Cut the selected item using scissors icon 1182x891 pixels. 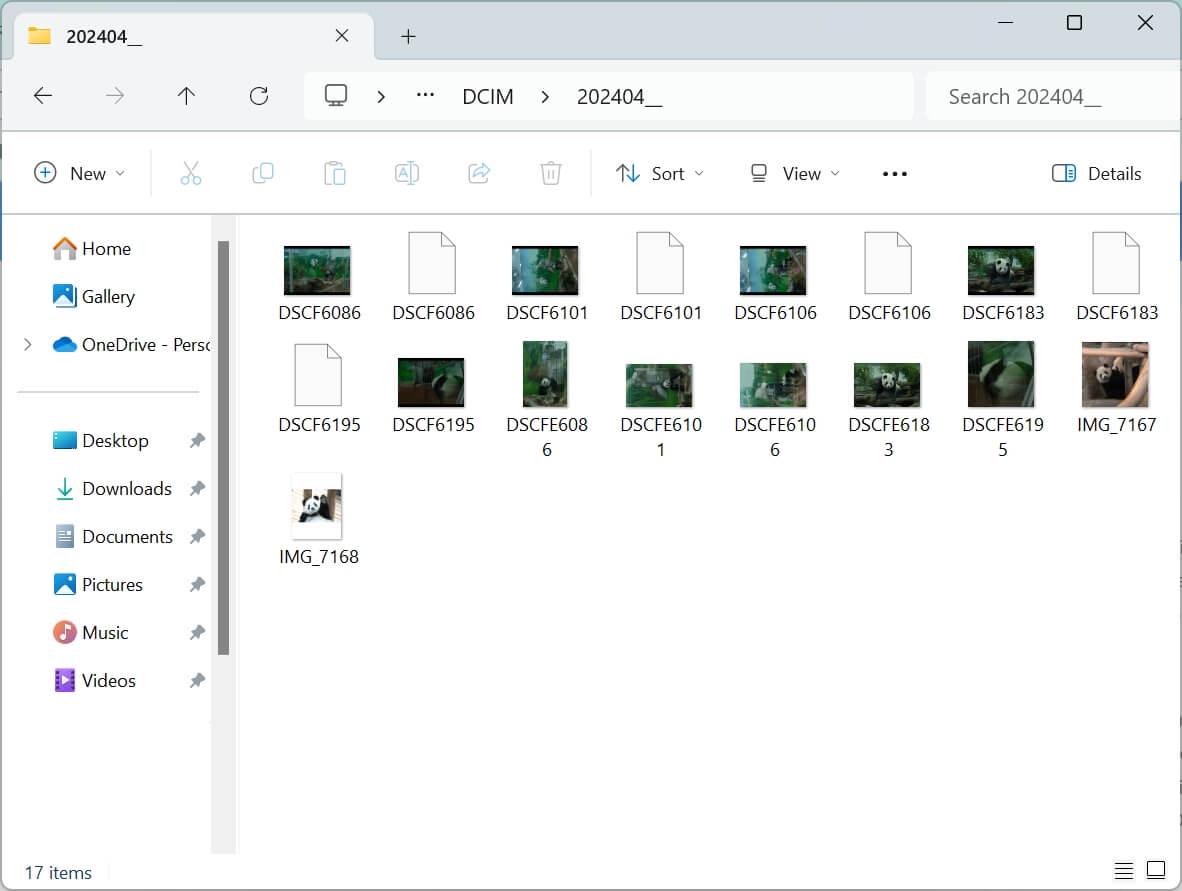[x=191, y=173]
